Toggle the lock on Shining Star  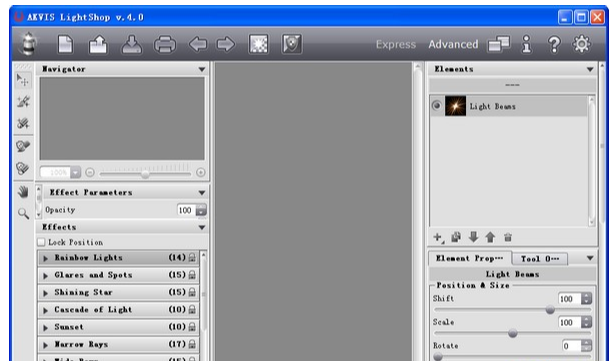click(x=192, y=292)
